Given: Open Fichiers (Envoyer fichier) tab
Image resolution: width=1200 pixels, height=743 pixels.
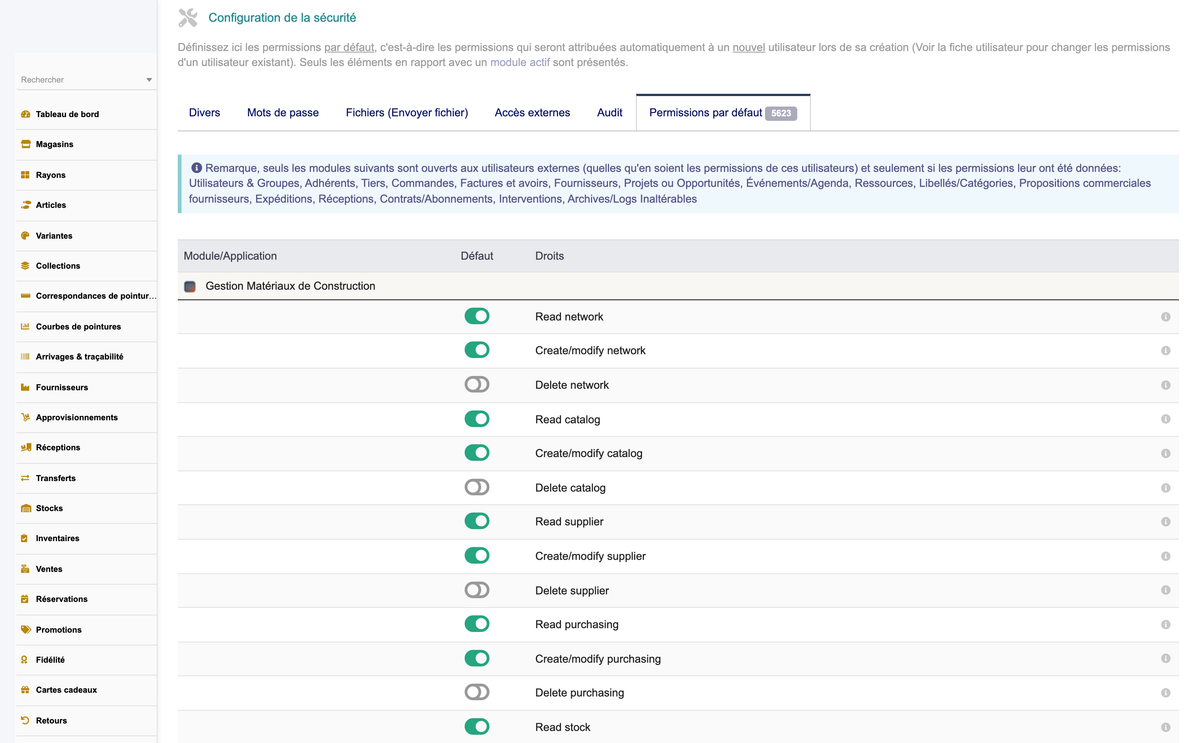Looking at the screenshot, I should (x=407, y=113).
